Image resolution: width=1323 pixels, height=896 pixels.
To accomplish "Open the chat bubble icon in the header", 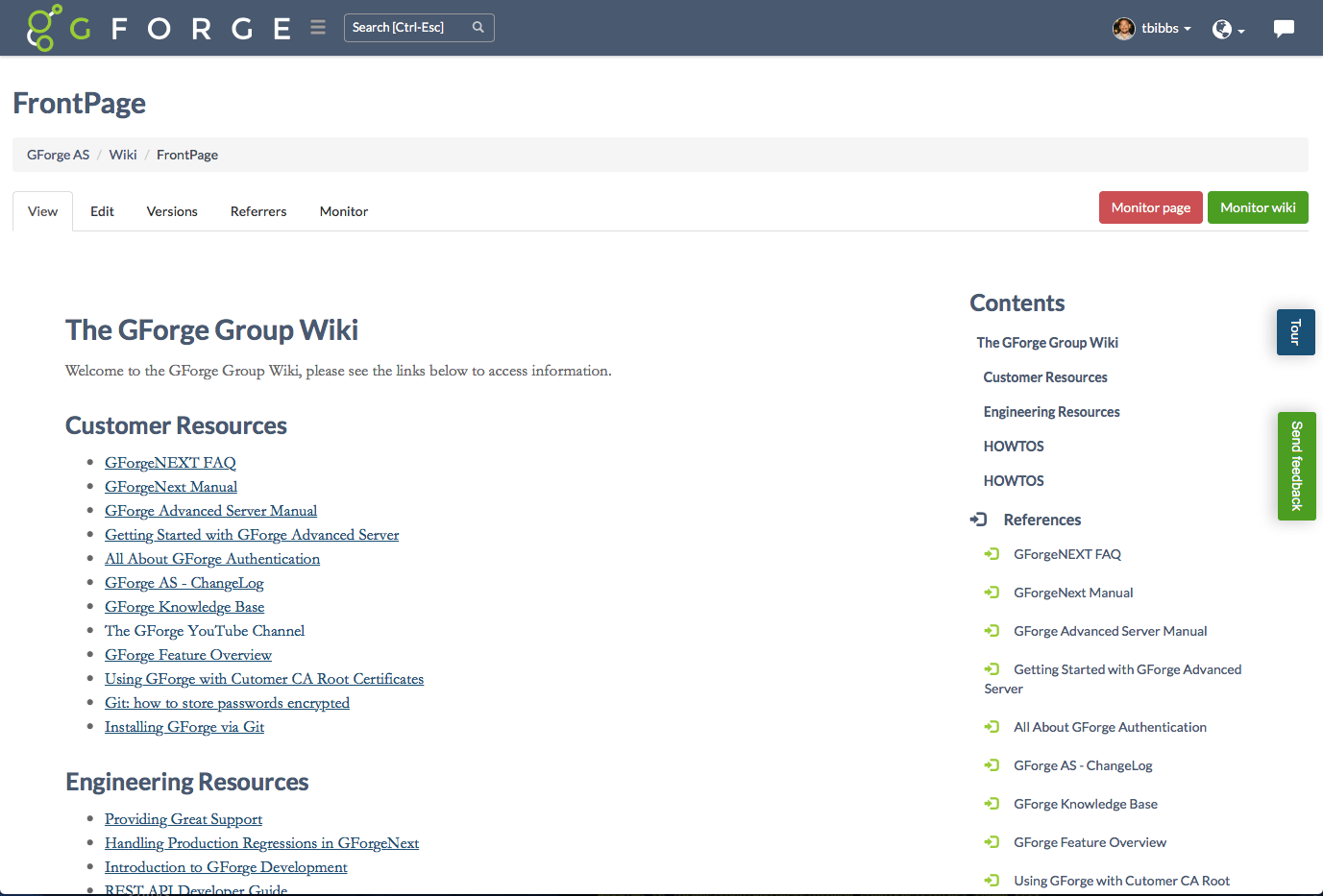I will click(1284, 28).
